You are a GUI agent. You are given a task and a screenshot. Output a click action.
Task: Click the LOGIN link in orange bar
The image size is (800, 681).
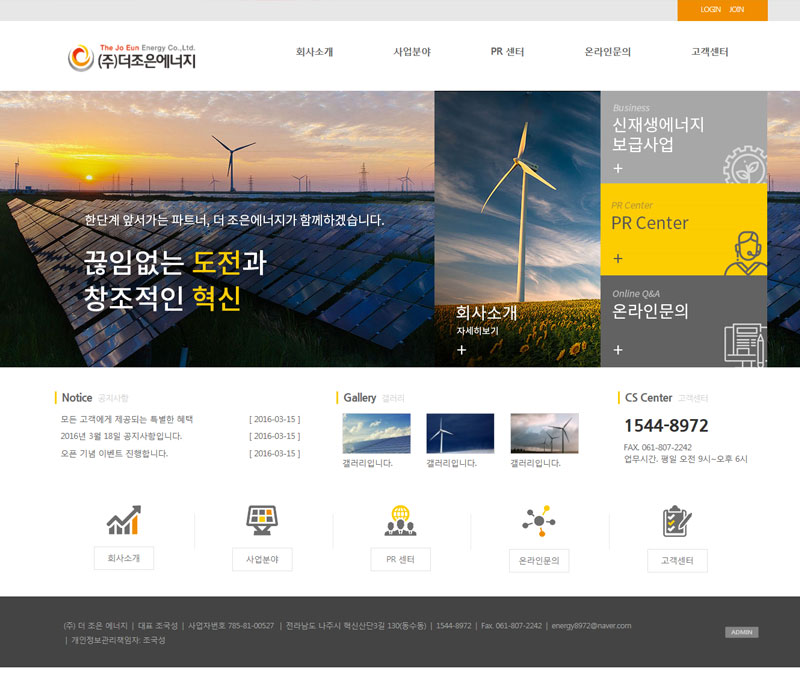[710, 9]
